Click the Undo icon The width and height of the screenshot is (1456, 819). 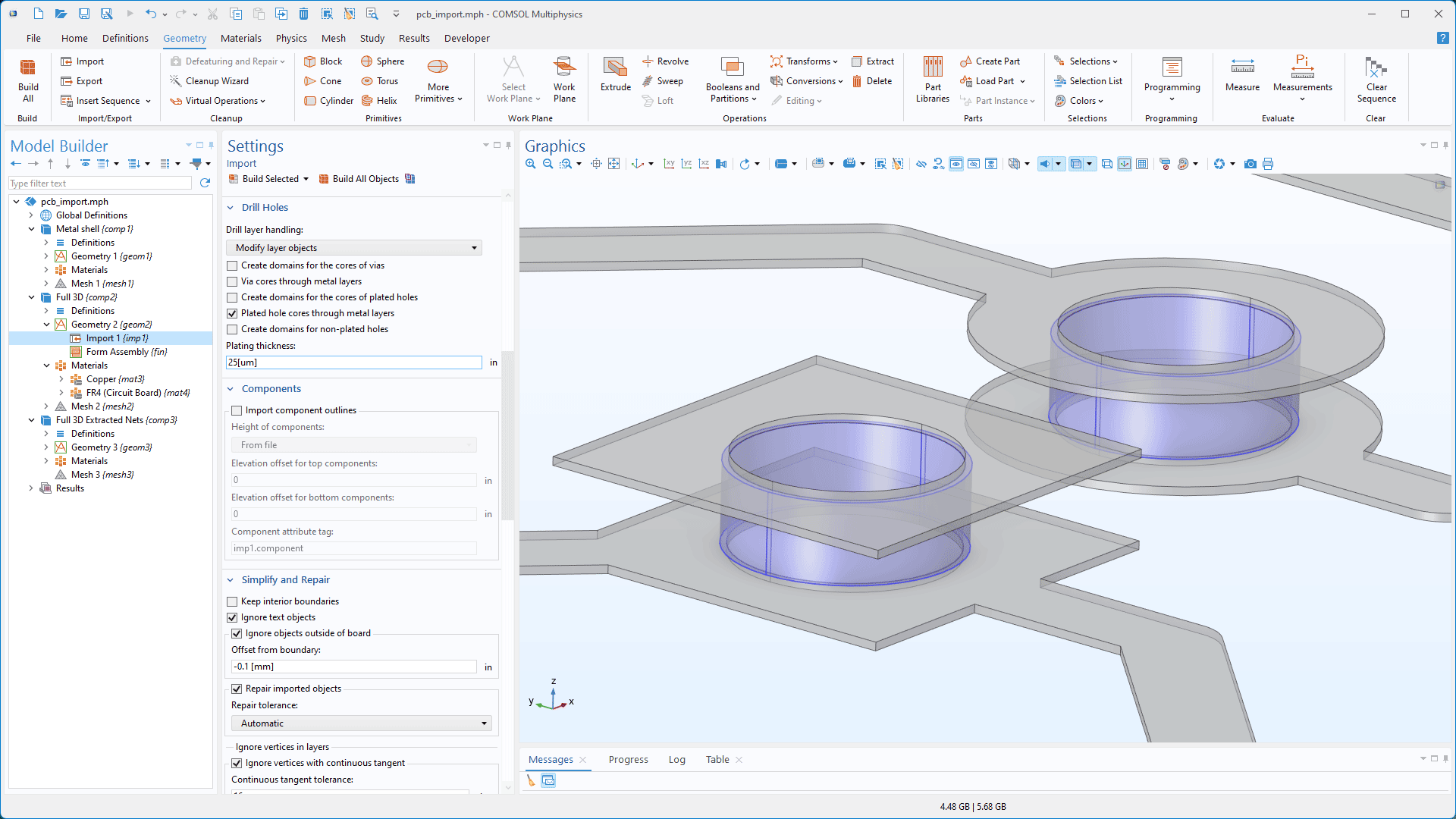(151, 14)
